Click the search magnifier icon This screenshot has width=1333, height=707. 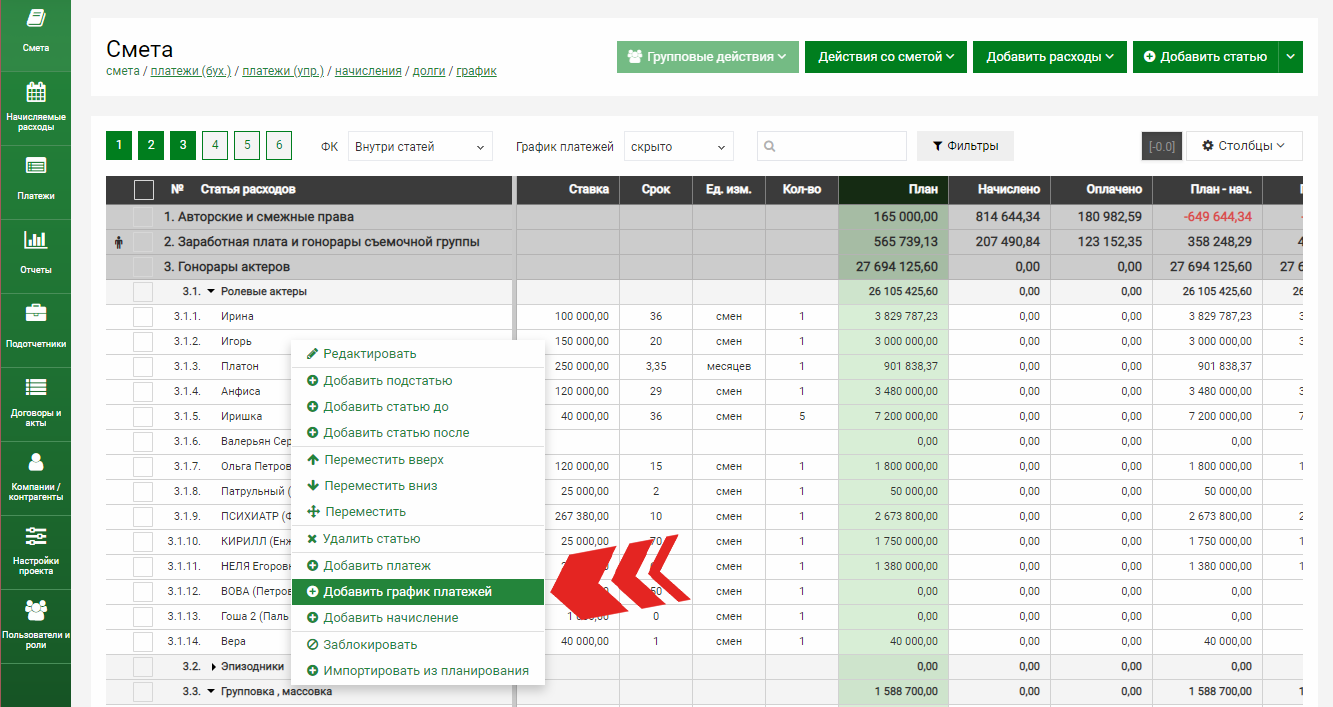click(770, 147)
